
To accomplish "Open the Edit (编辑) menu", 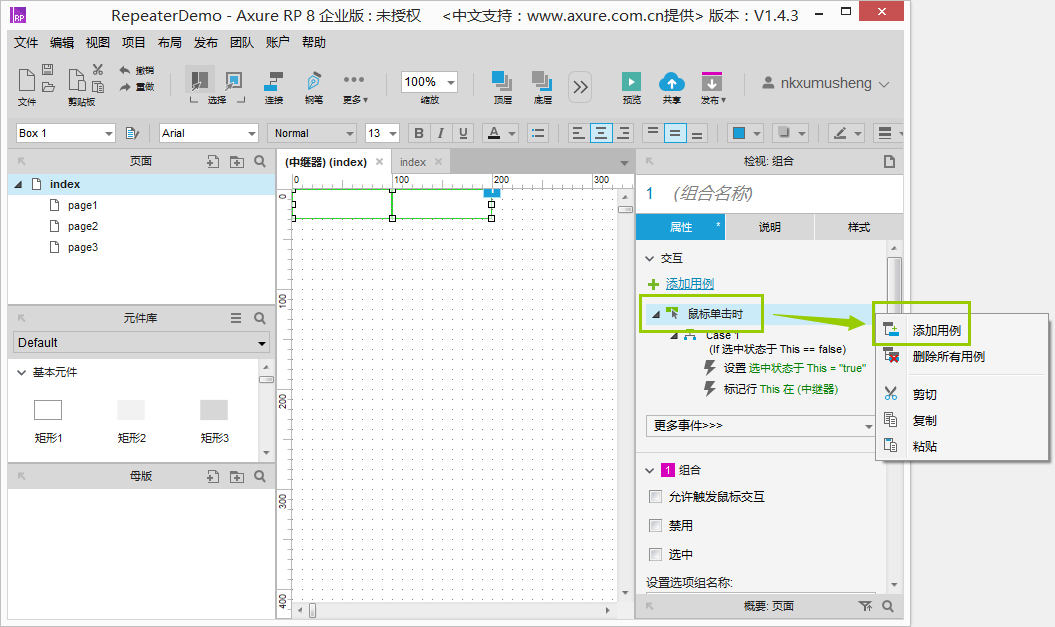I will coord(62,42).
